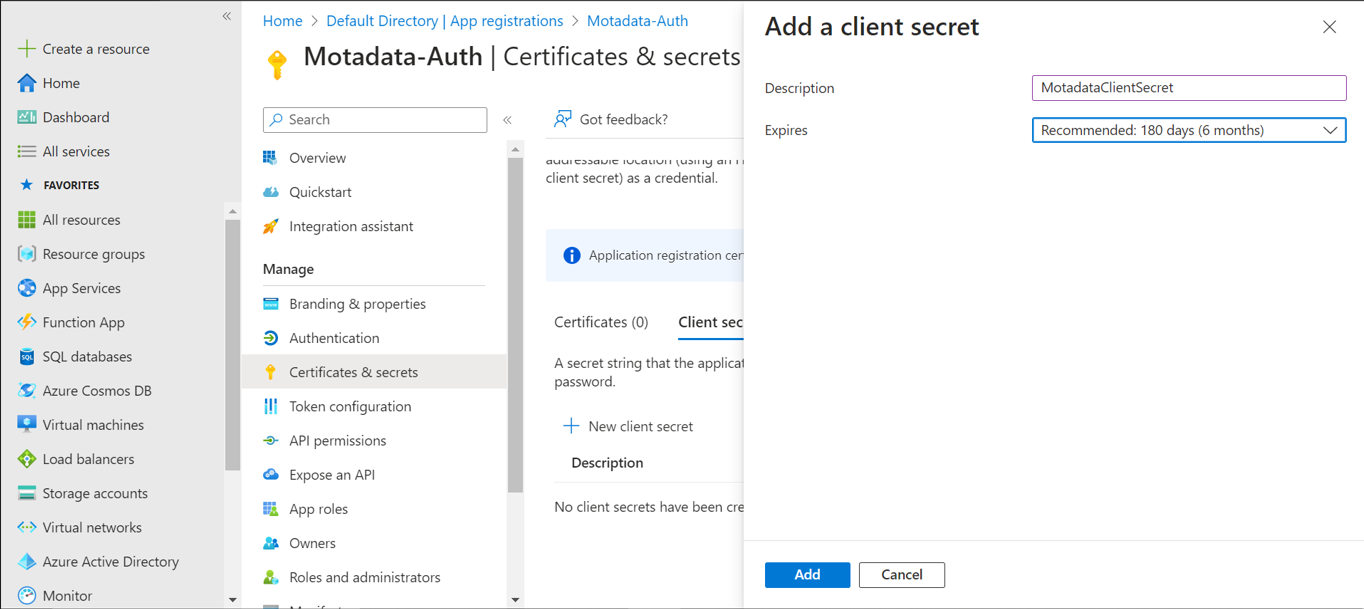Image resolution: width=1364 pixels, height=609 pixels.
Task: Click the Description column header
Action: [x=607, y=463]
